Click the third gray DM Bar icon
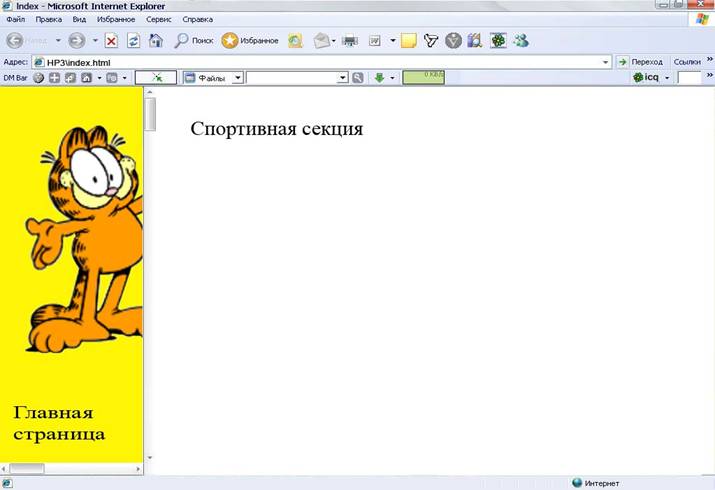 coord(70,78)
